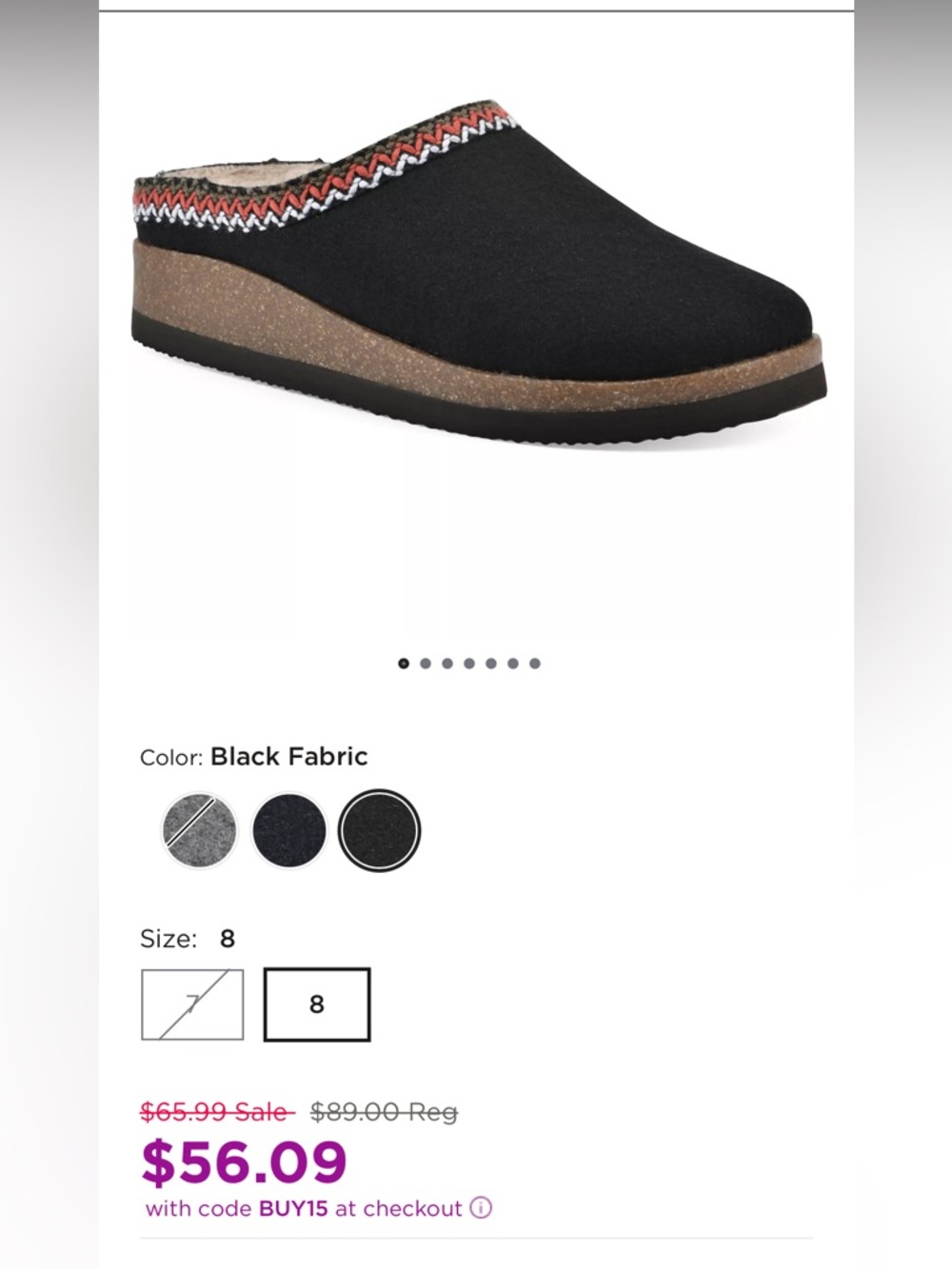Jump to the second carousel dot
The image size is (952, 1269).
pos(426,664)
